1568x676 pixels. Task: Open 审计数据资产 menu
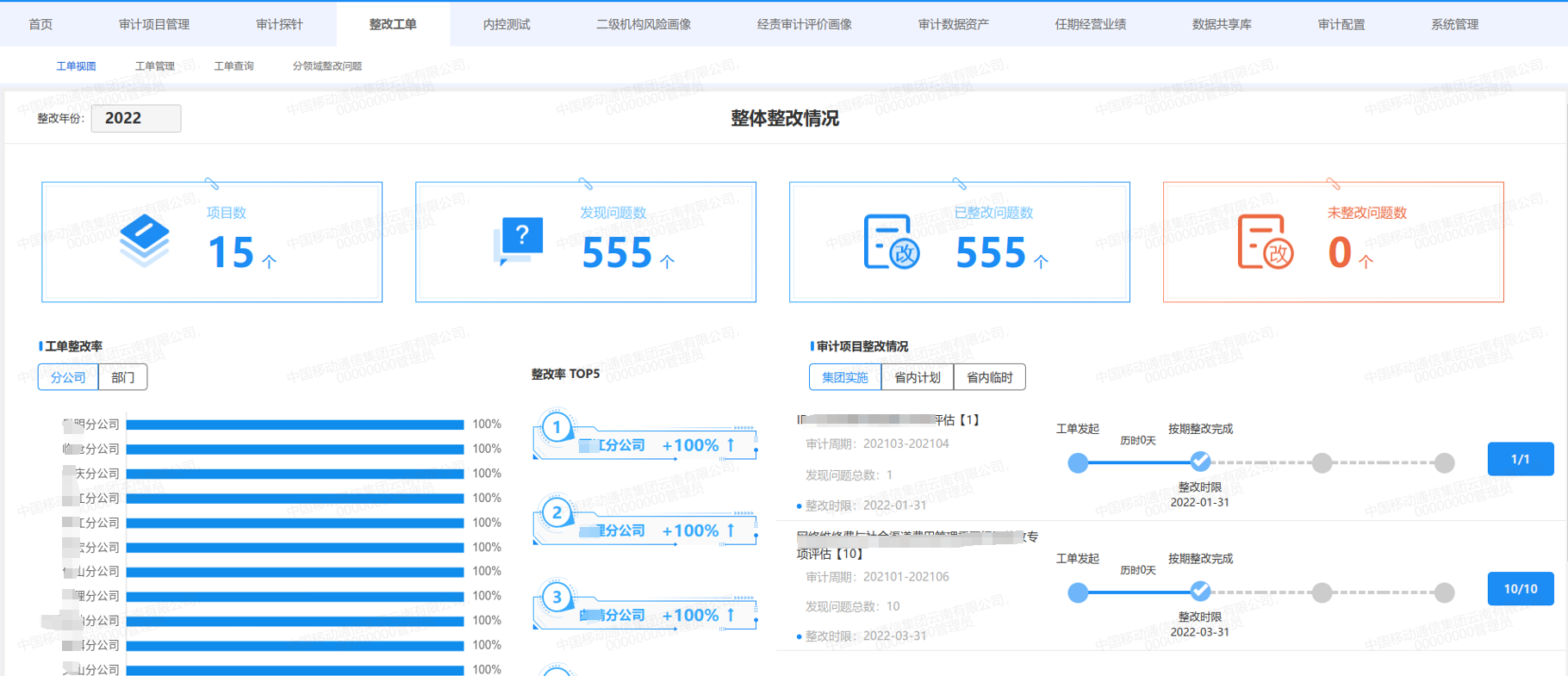[954, 24]
